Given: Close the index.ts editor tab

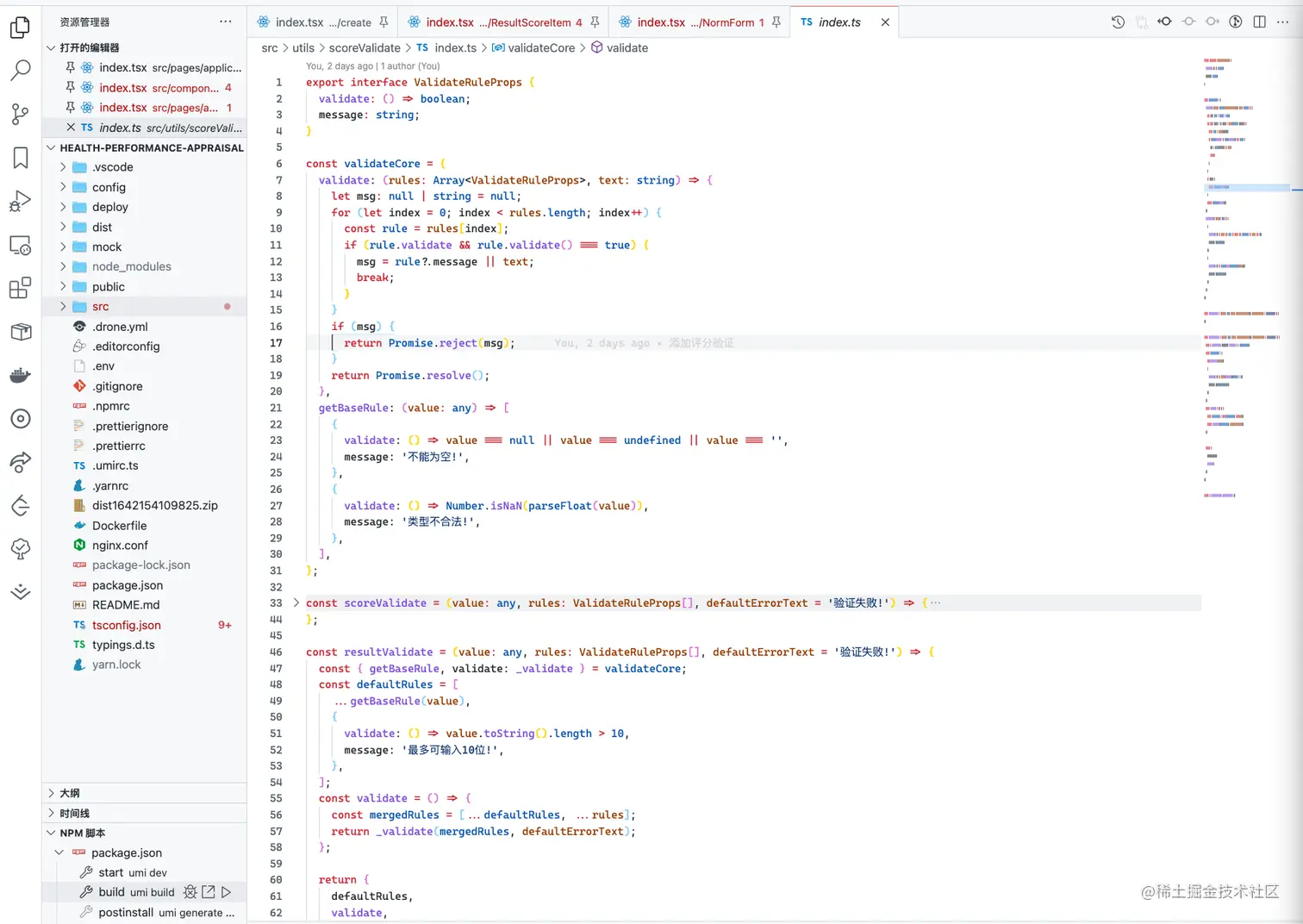Looking at the screenshot, I should coord(885,22).
